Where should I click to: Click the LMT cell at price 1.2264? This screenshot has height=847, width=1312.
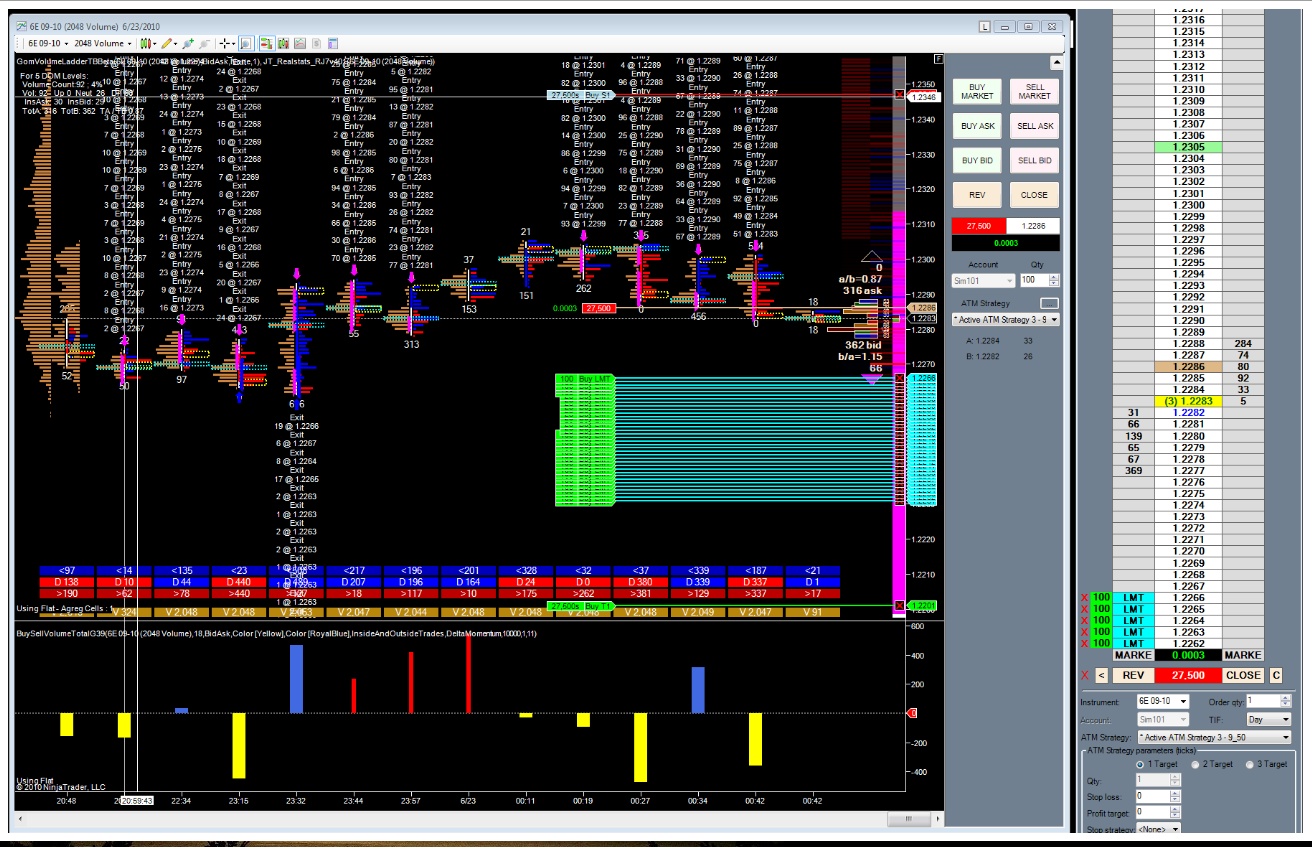click(1133, 621)
